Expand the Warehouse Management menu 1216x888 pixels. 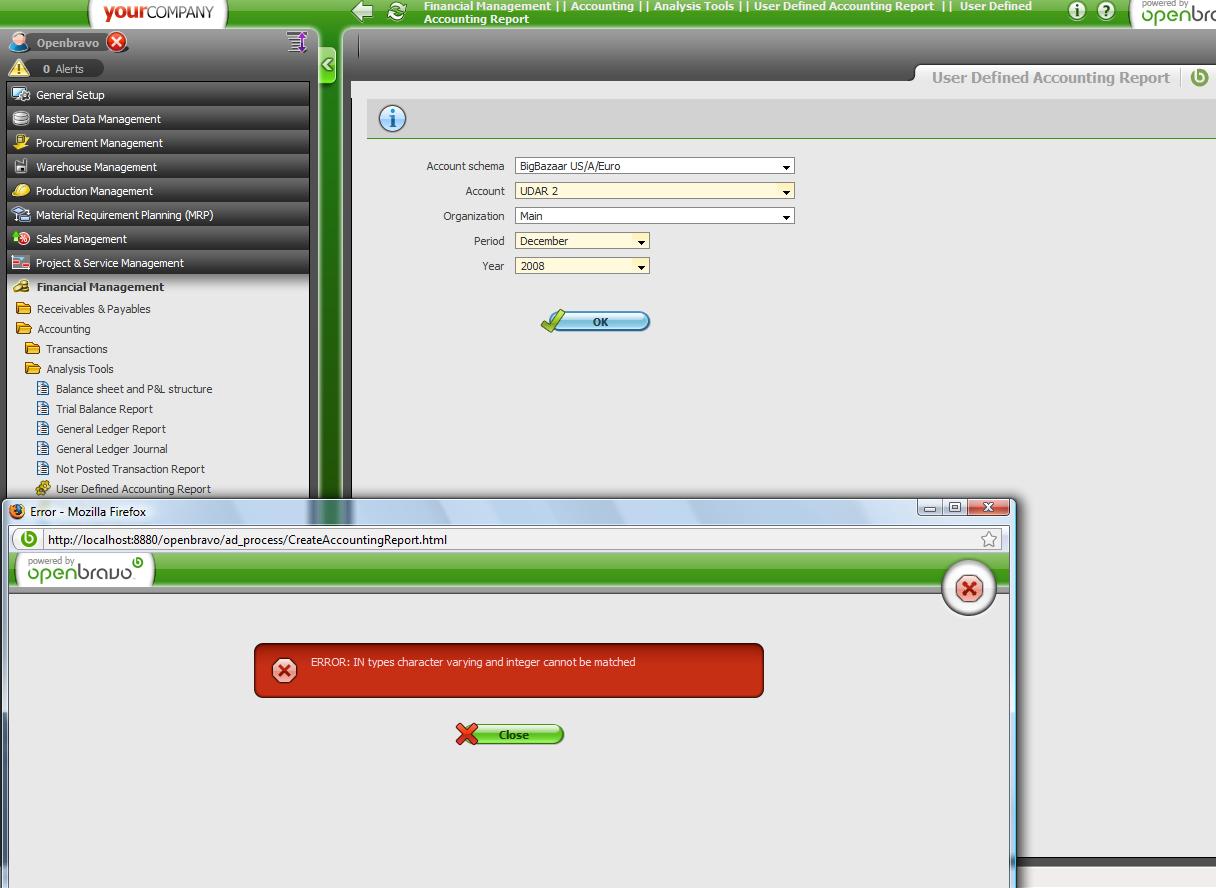point(158,167)
